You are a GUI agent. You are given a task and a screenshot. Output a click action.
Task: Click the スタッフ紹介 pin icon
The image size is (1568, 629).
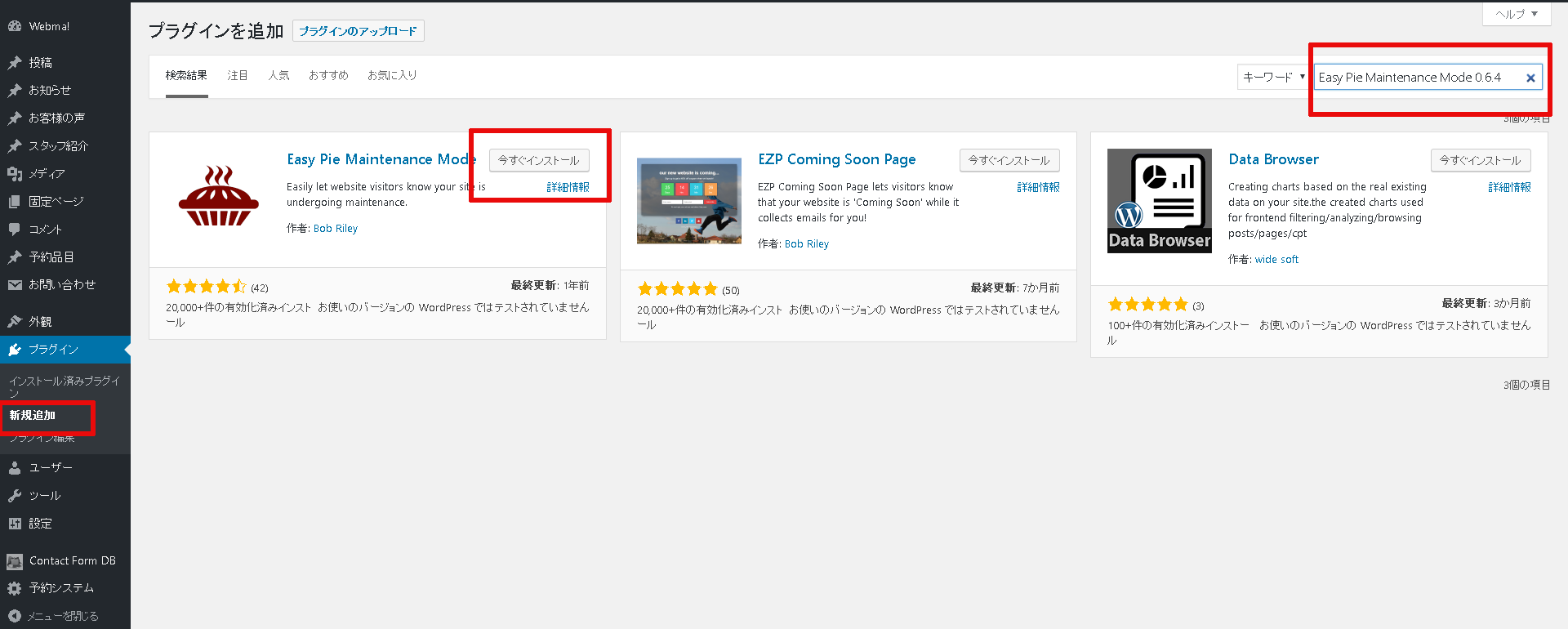(x=14, y=146)
